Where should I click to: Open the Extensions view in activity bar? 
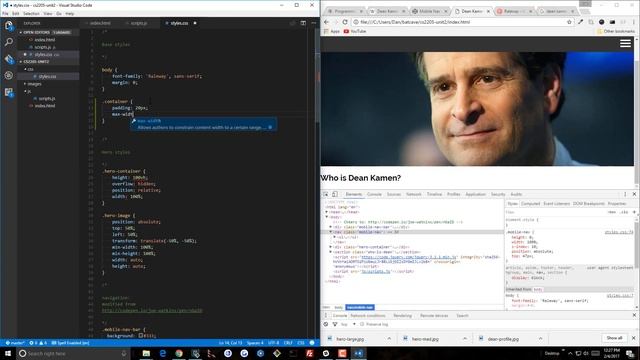(9, 93)
